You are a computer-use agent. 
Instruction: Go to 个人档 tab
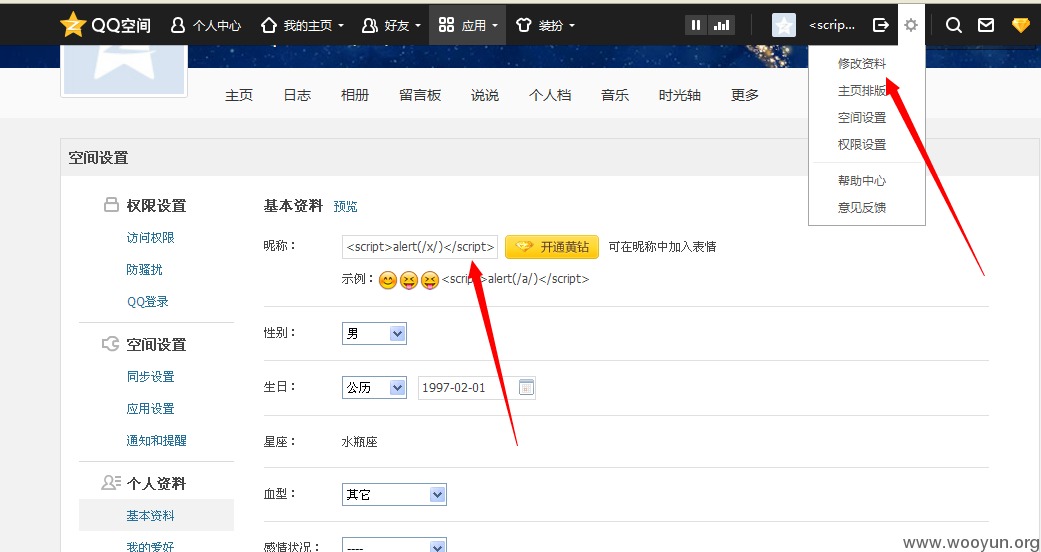(x=550, y=95)
